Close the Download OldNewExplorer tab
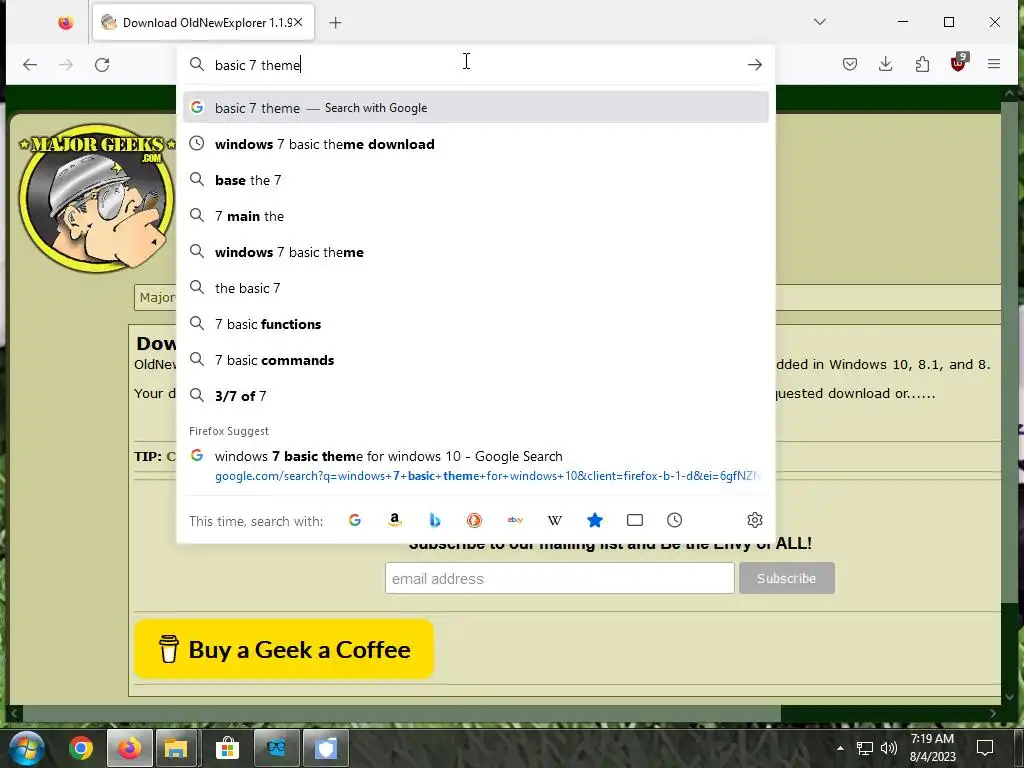 [x=298, y=22]
